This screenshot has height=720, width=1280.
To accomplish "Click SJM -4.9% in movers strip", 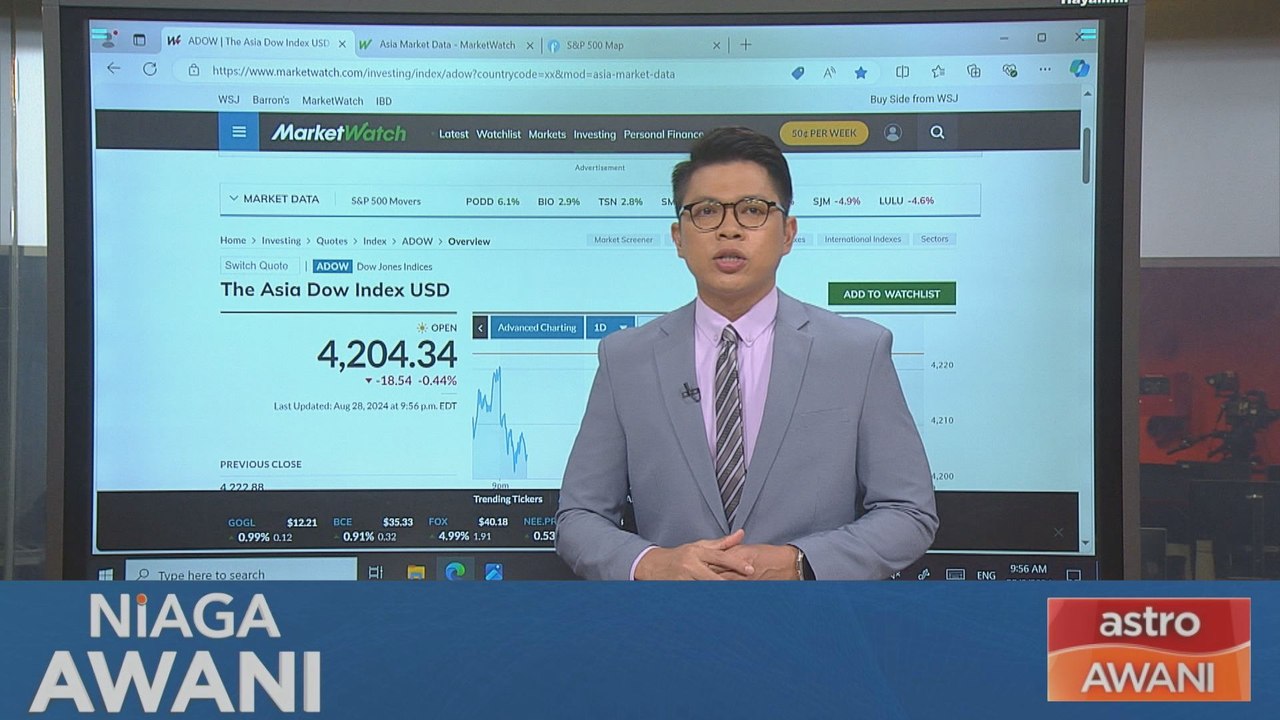I will tap(836, 201).
